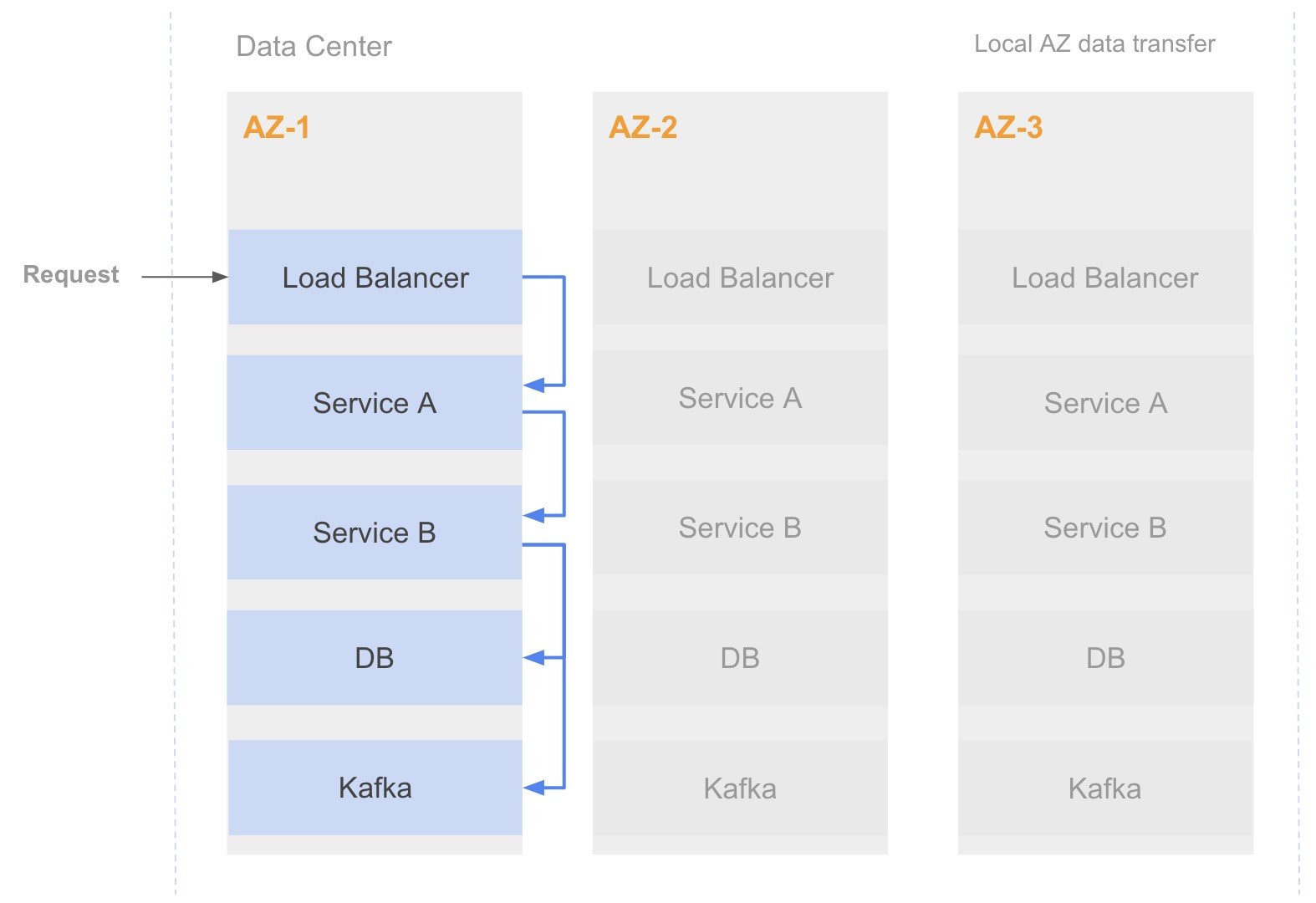Click the Kafka box in AZ-3

(x=1105, y=788)
